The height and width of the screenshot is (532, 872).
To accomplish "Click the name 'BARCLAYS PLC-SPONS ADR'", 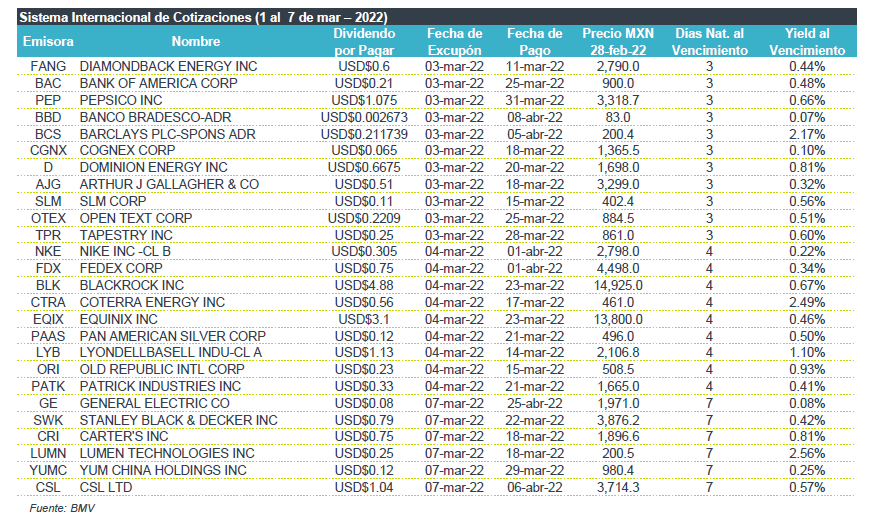I will [x=167, y=135].
